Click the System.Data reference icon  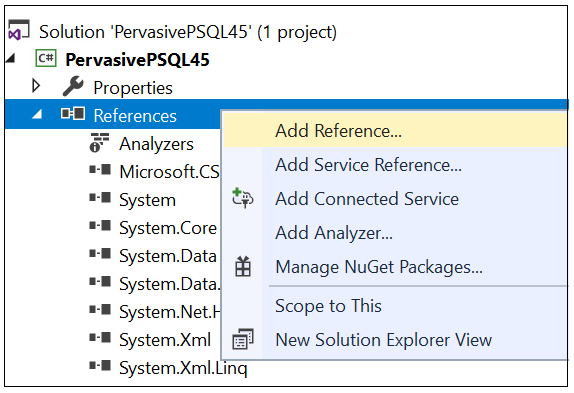point(100,254)
